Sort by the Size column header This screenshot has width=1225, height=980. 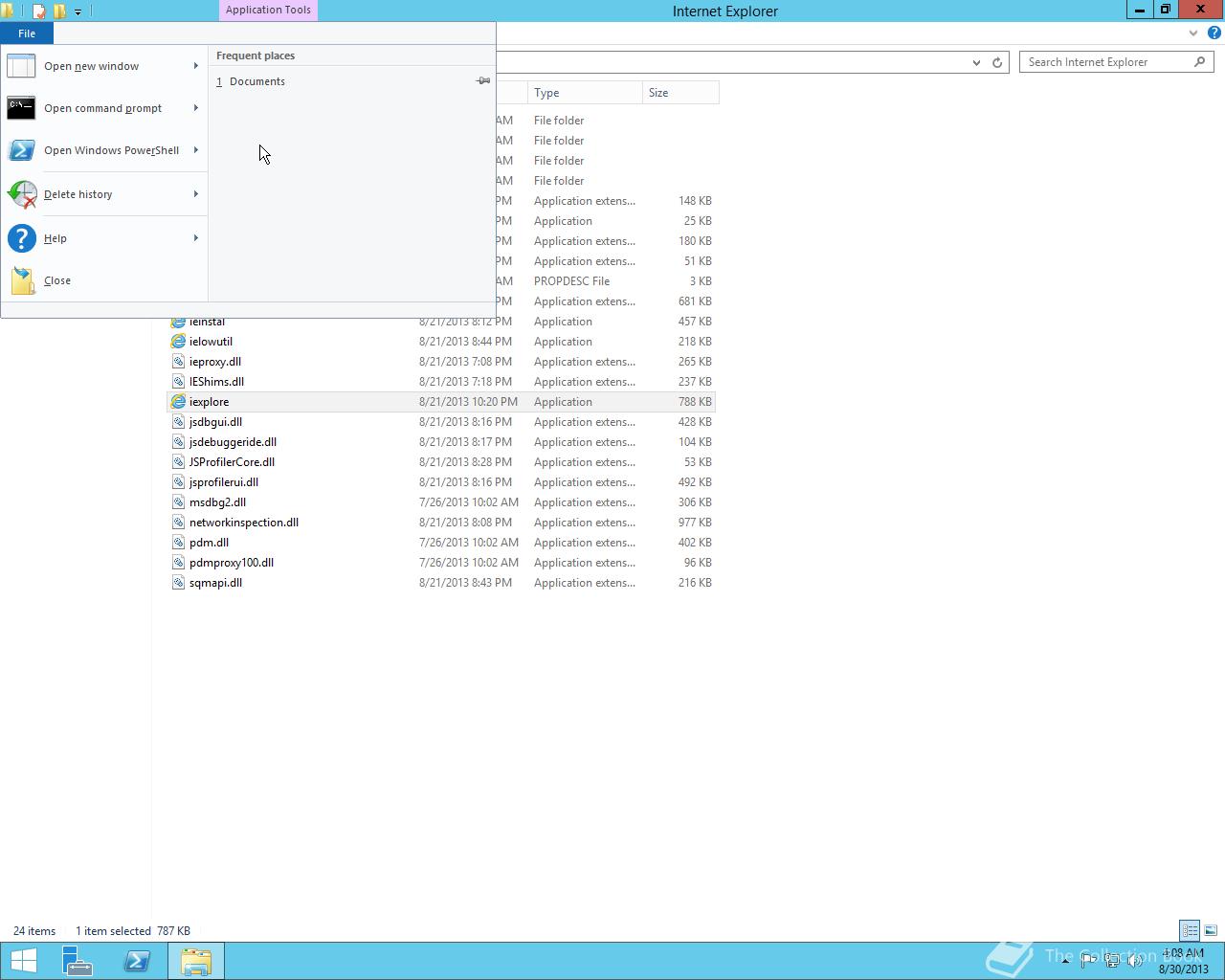[x=680, y=93]
